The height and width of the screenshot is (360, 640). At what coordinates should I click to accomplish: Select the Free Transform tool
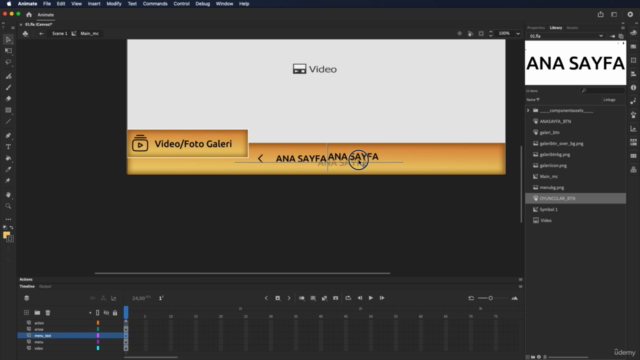(x=8, y=51)
